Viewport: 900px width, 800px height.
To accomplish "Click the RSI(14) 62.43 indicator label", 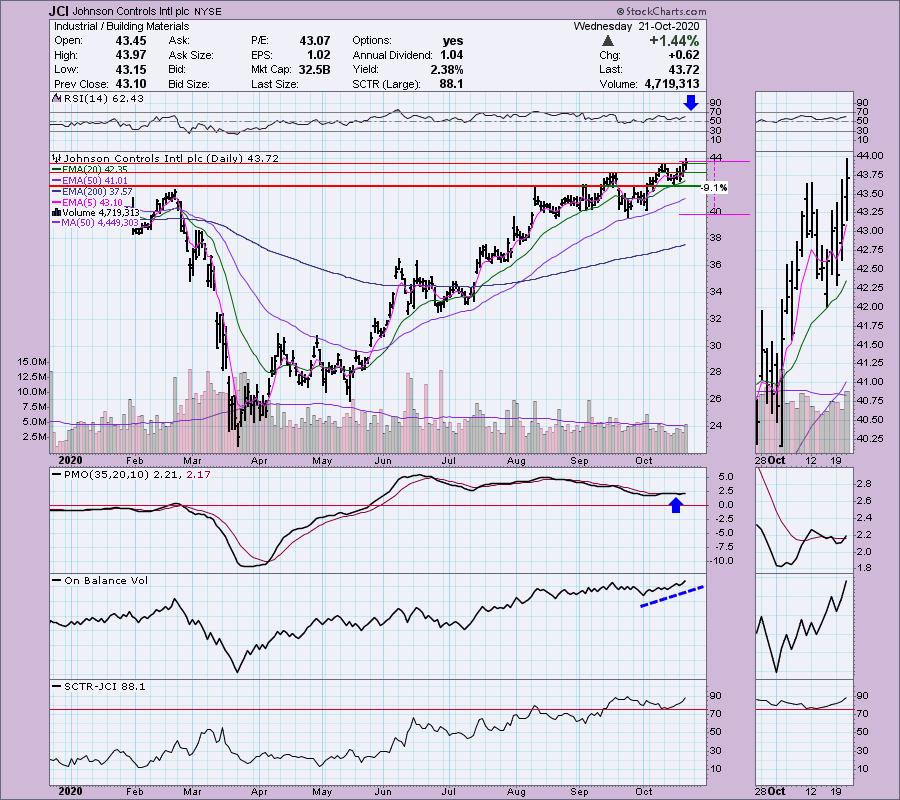I will click(103, 98).
